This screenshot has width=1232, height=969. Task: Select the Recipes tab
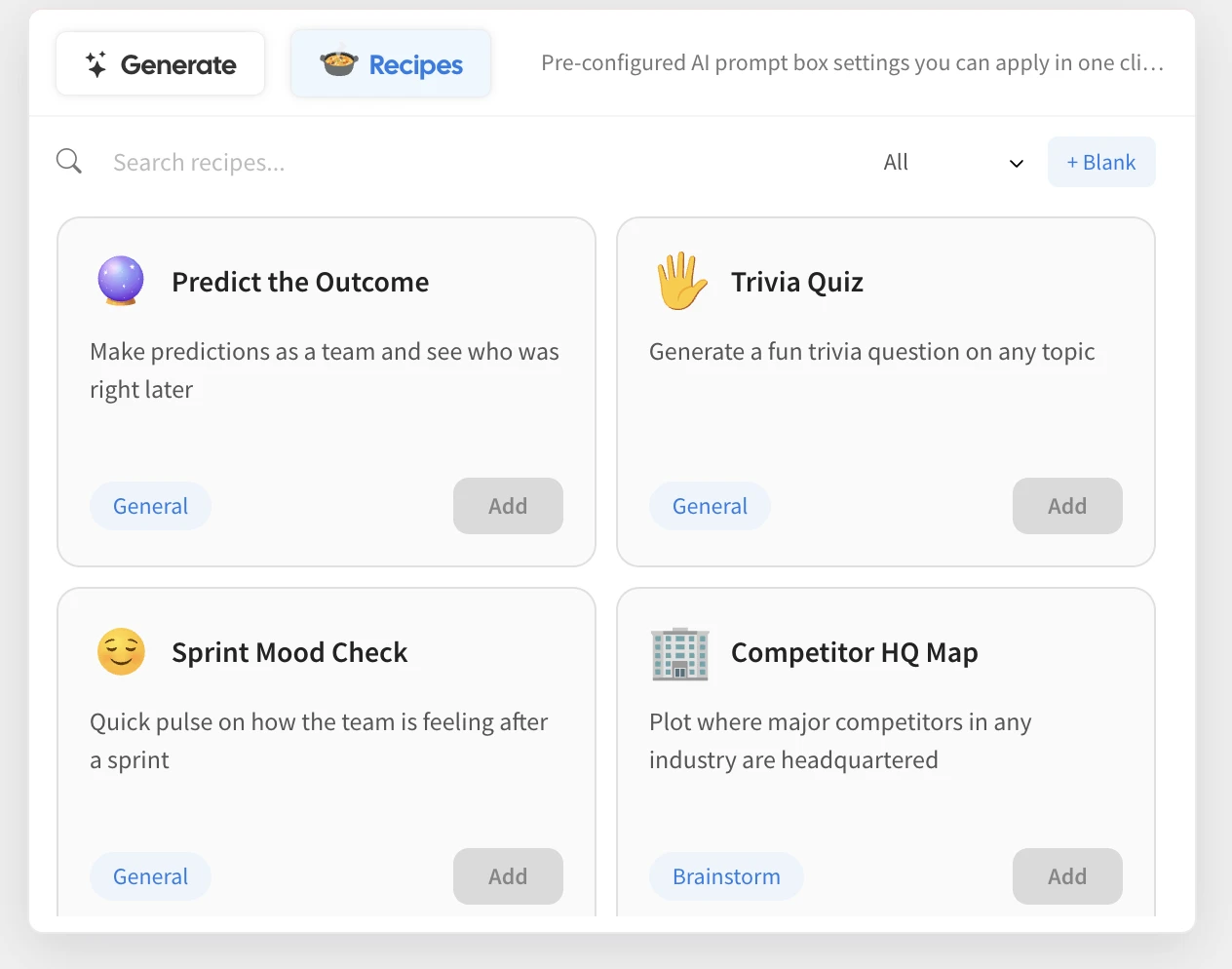coord(391,64)
